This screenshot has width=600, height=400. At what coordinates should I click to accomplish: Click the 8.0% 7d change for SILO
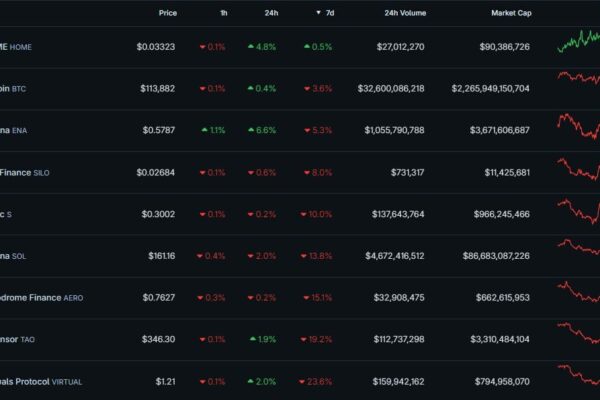click(x=318, y=172)
